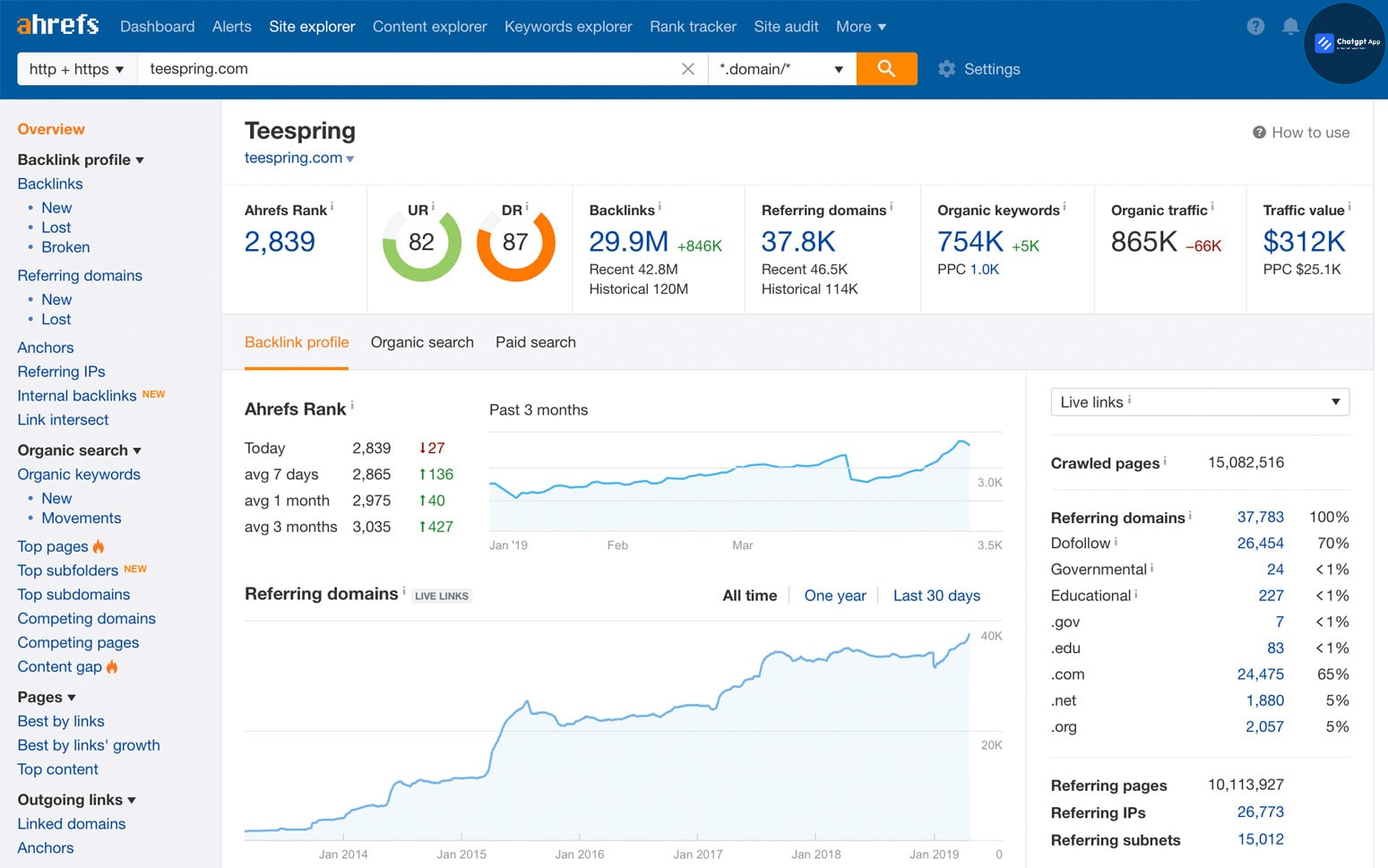Open Competing domains in sidebar
This screenshot has height=868, width=1388.
[x=87, y=619]
